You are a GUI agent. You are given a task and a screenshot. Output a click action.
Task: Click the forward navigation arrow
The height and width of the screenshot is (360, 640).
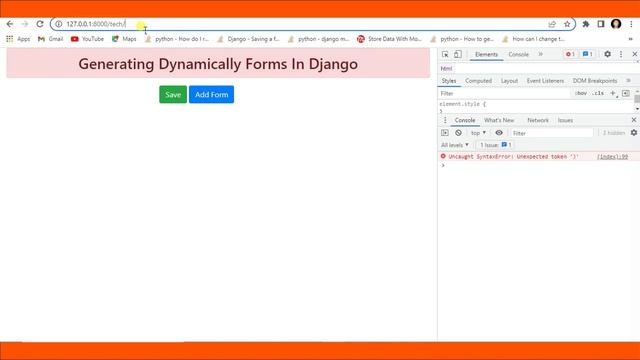click(25, 24)
